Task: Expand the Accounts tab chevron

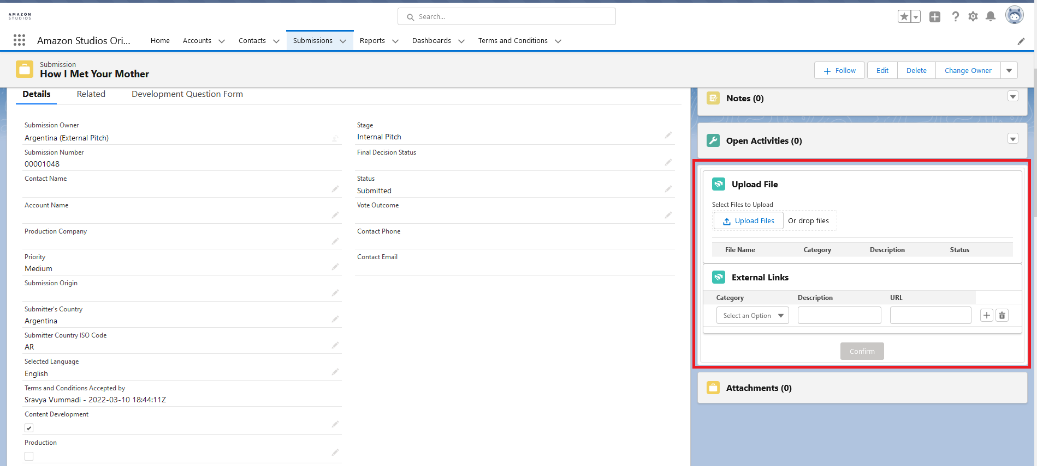Action: (221, 41)
